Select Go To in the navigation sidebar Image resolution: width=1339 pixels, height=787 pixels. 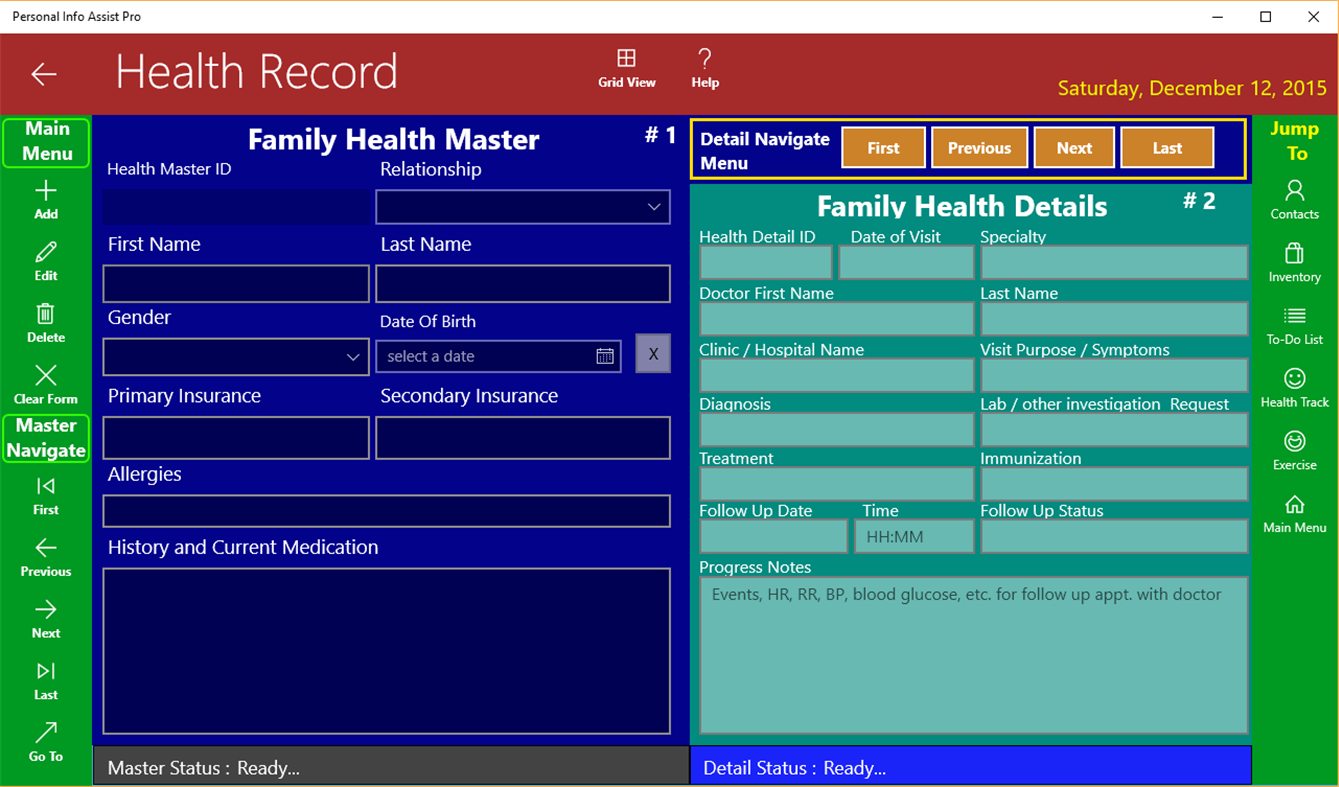point(45,741)
